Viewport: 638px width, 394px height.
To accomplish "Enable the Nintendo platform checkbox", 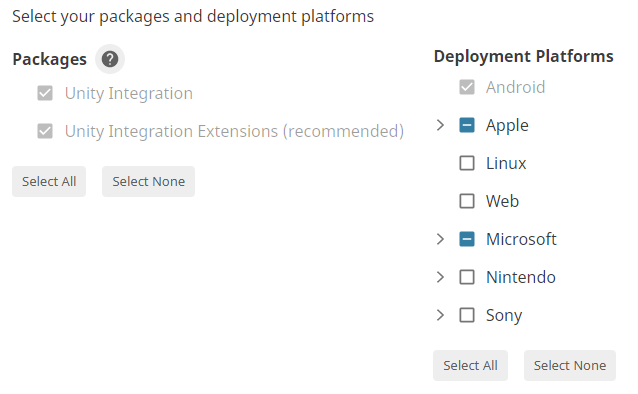I will tap(467, 277).
